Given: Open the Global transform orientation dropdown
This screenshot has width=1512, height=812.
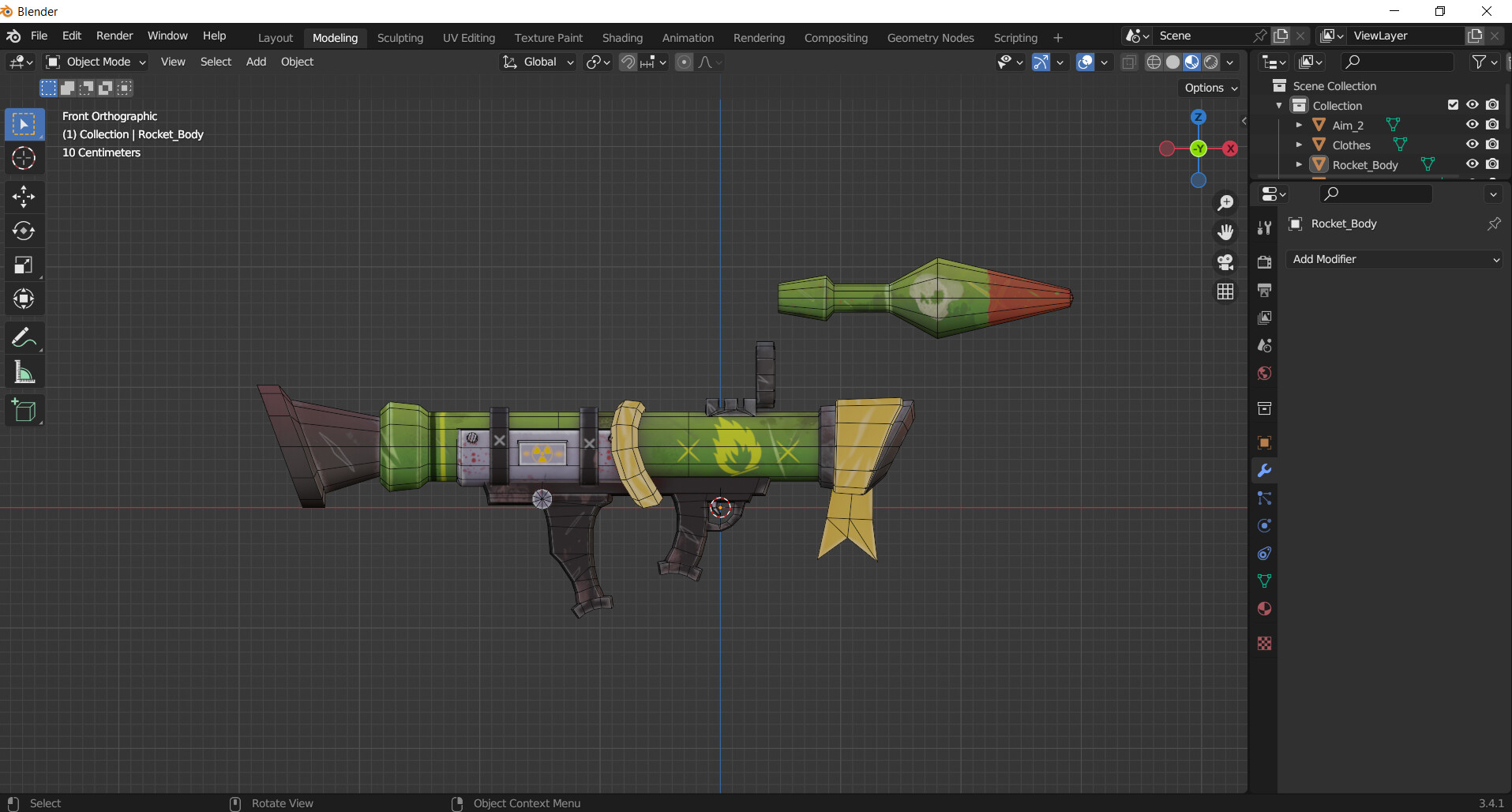Looking at the screenshot, I should click(538, 62).
